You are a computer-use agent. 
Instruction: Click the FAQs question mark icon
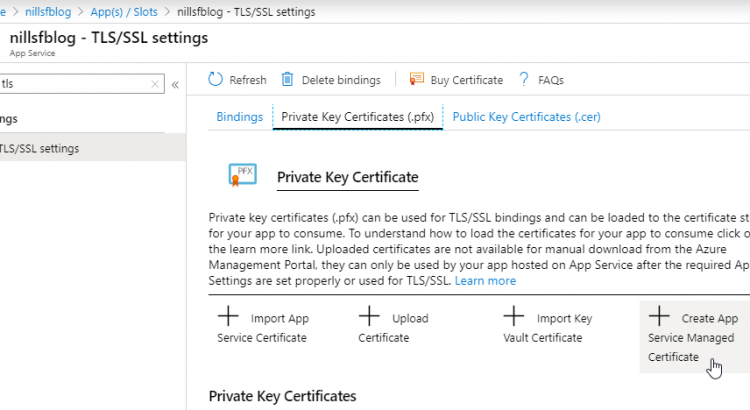tap(524, 79)
